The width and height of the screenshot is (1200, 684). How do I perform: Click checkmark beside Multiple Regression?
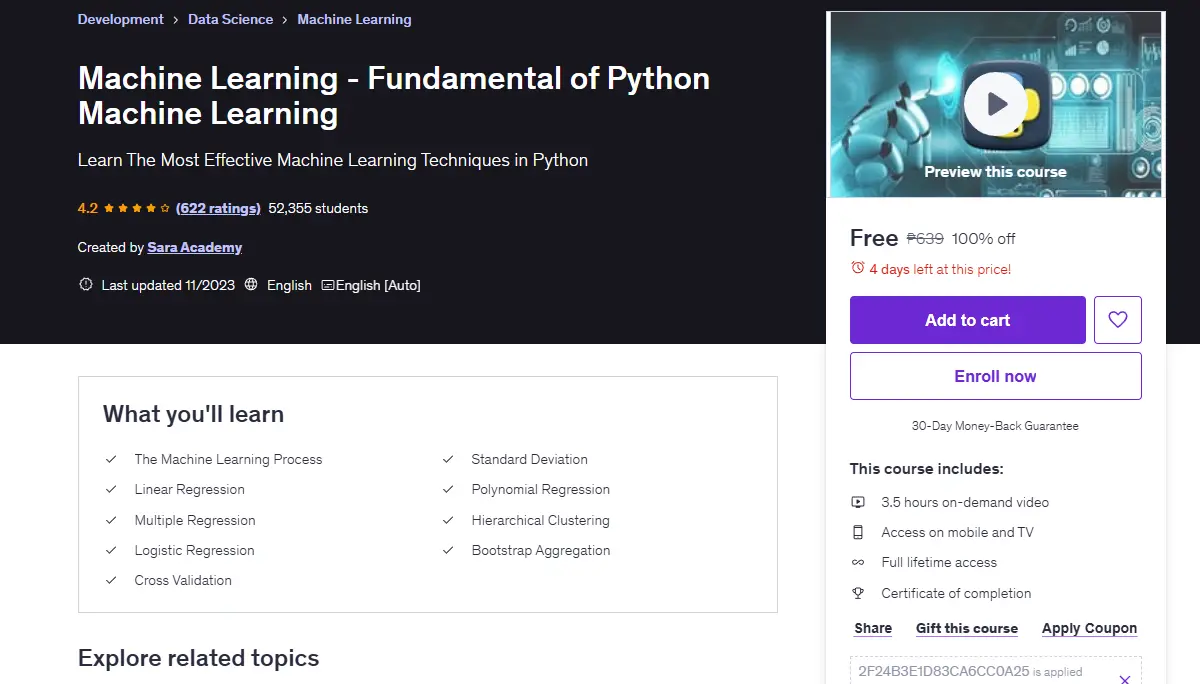pos(112,520)
